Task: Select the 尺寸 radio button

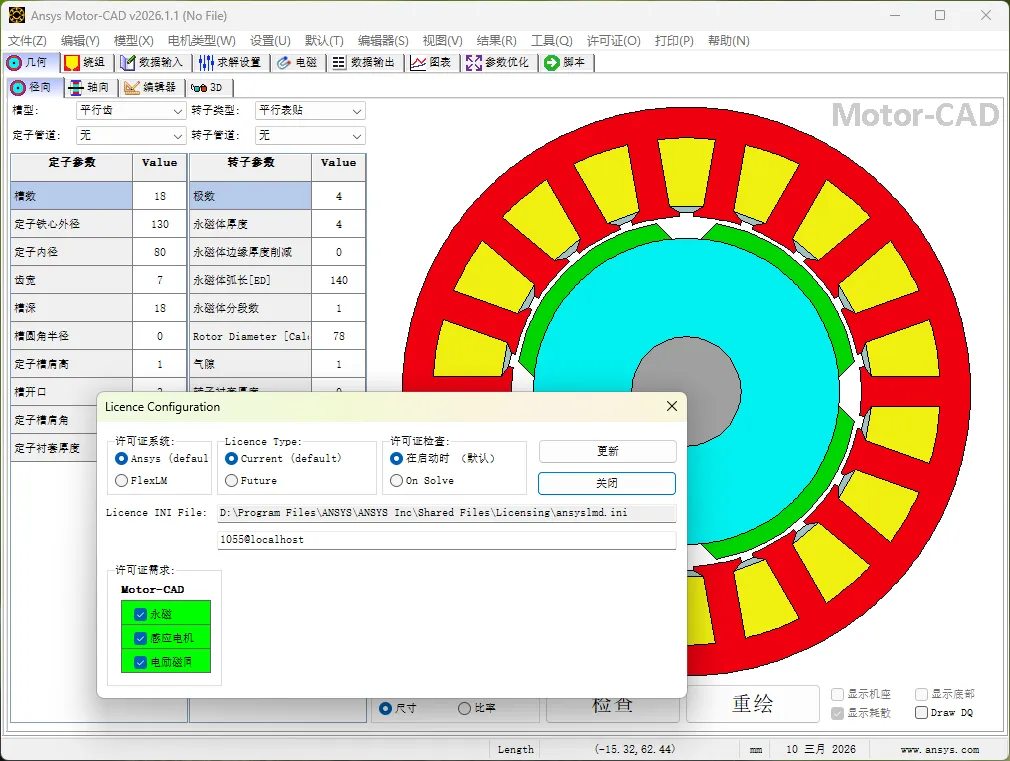Action: point(385,708)
